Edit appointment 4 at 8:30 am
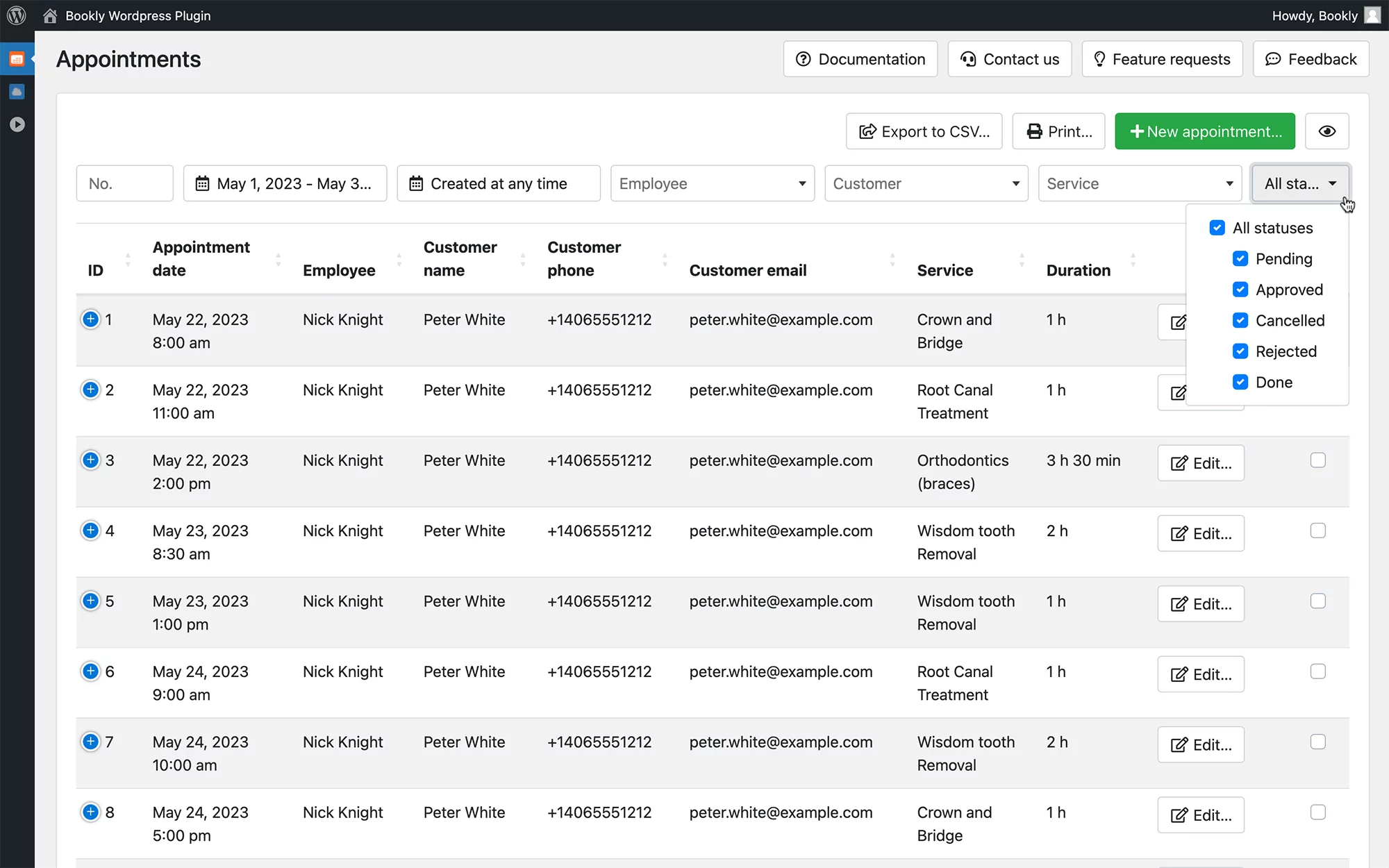The image size is (1389, 868). 1201,533
